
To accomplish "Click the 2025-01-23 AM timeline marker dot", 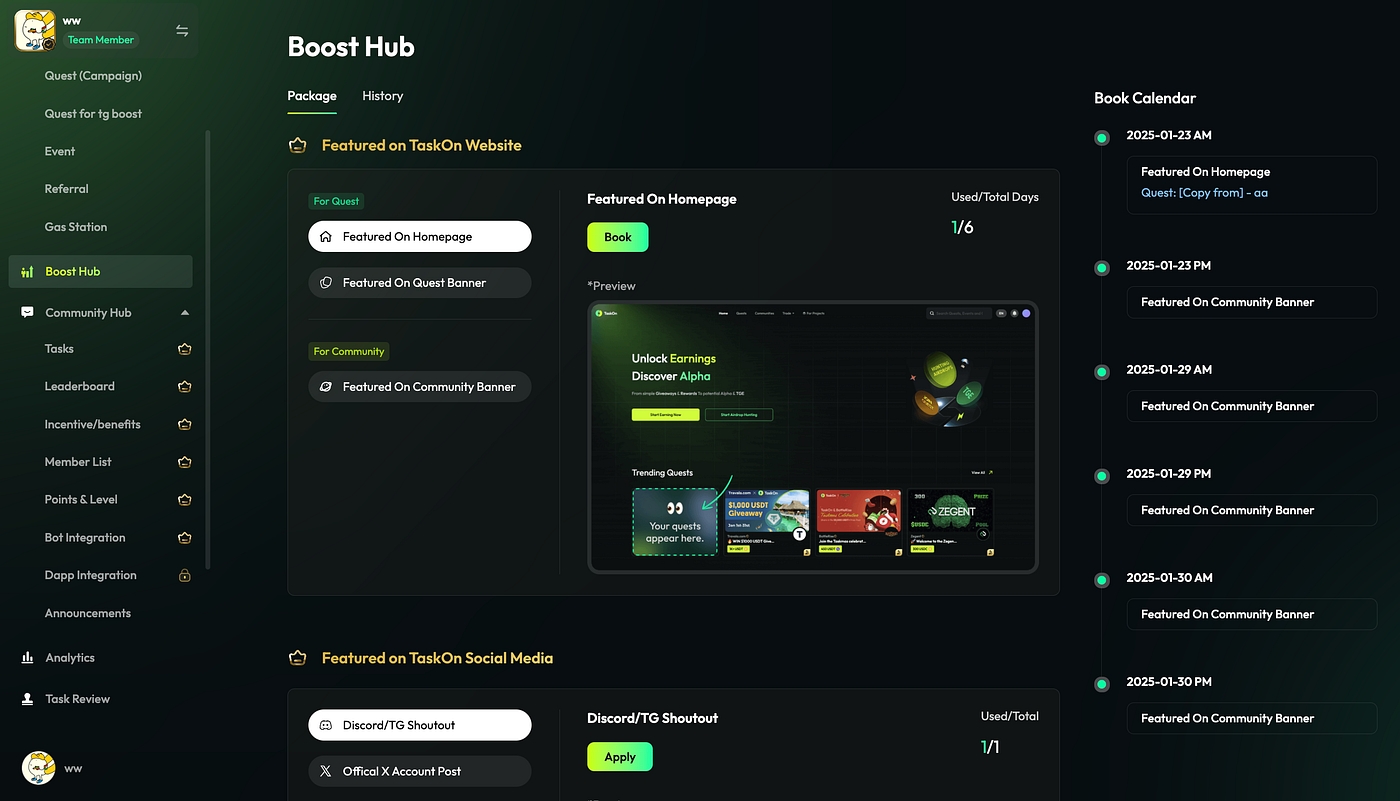I will pos(1102,138).
